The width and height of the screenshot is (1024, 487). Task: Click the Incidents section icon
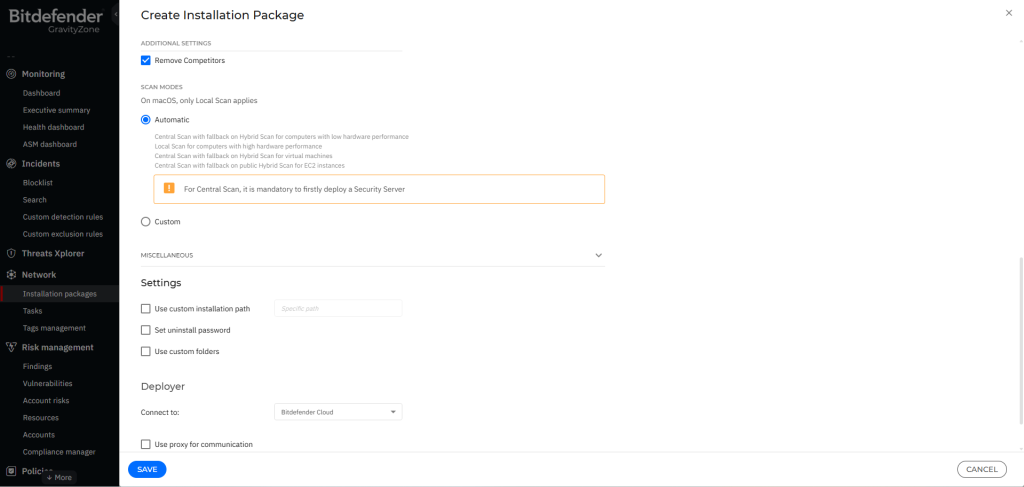11,164
